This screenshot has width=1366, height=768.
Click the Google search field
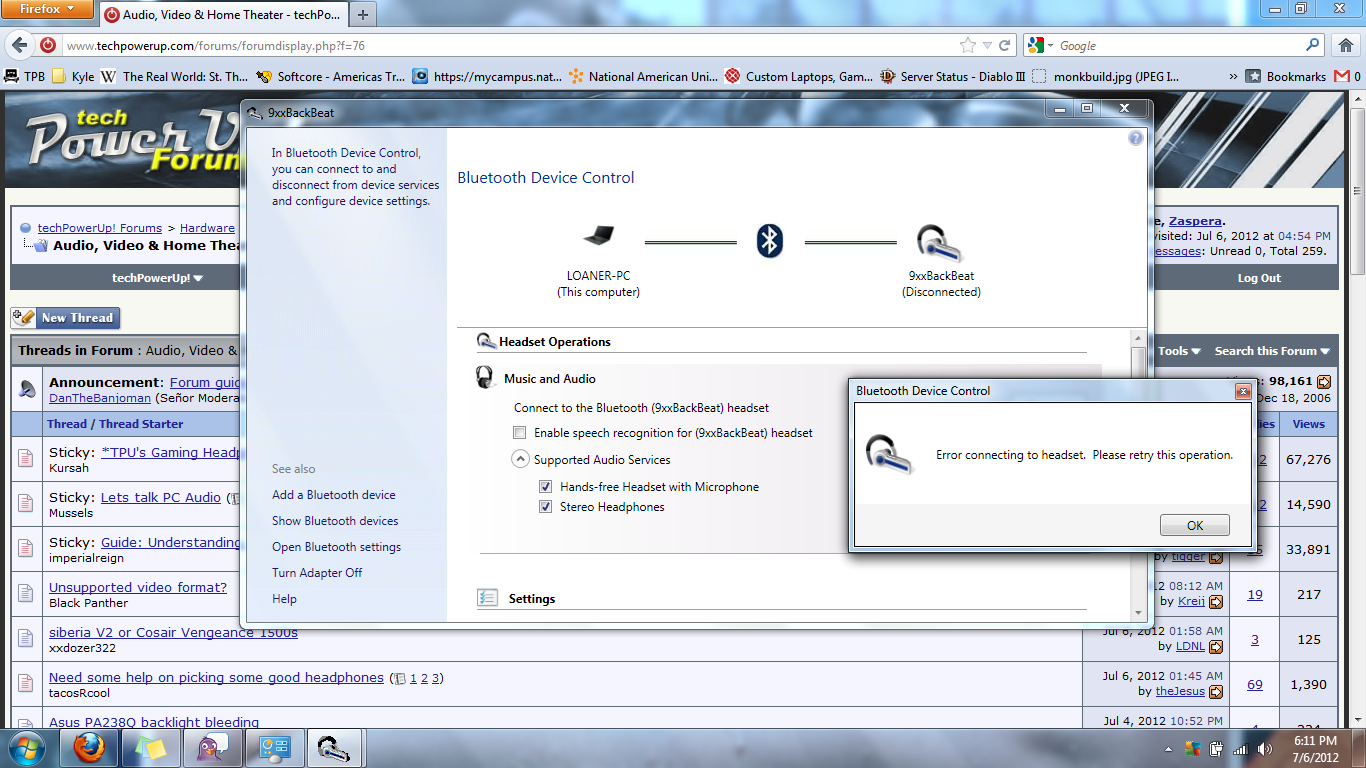1180,46
